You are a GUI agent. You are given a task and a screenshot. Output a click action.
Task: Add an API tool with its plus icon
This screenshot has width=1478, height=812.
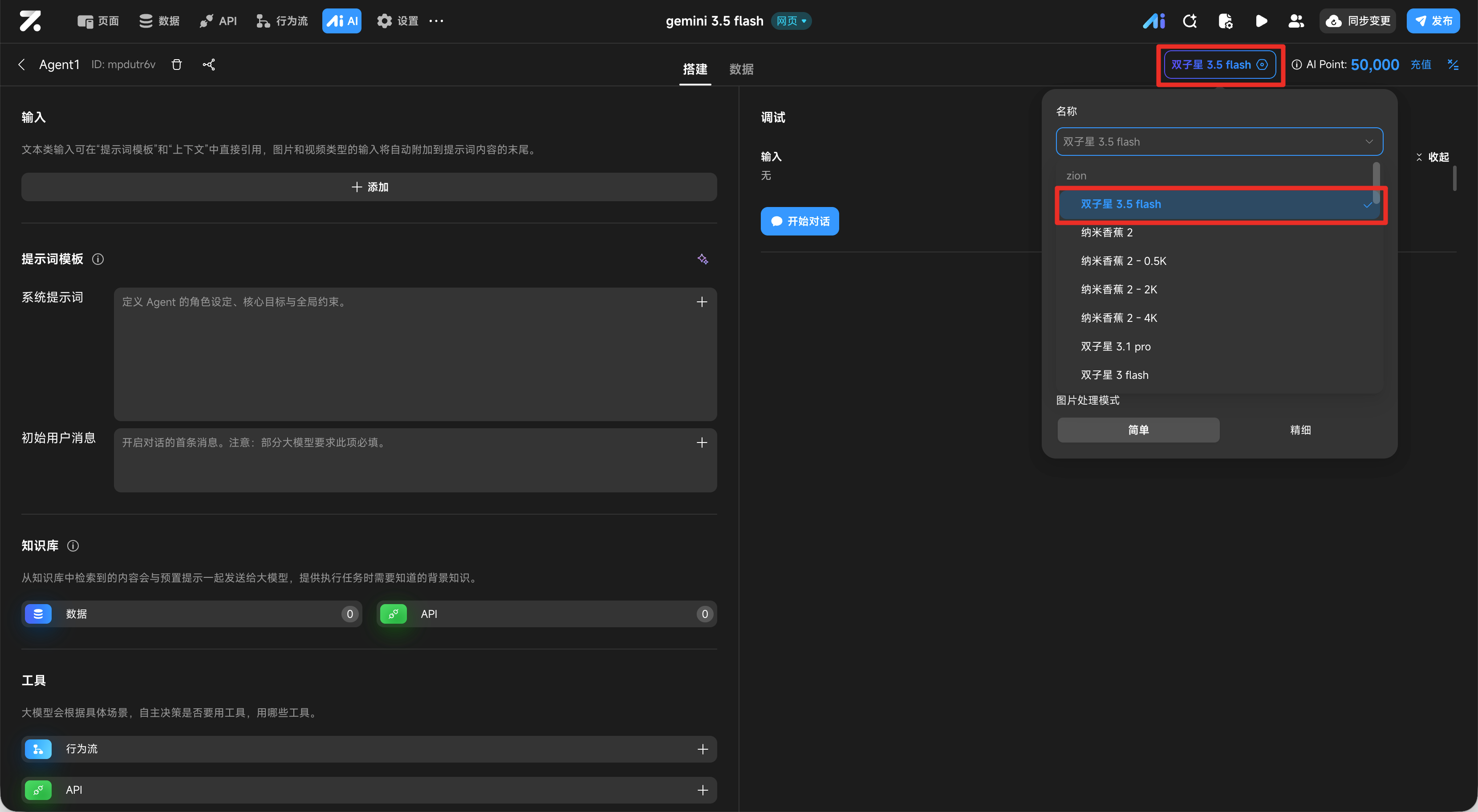703,790
